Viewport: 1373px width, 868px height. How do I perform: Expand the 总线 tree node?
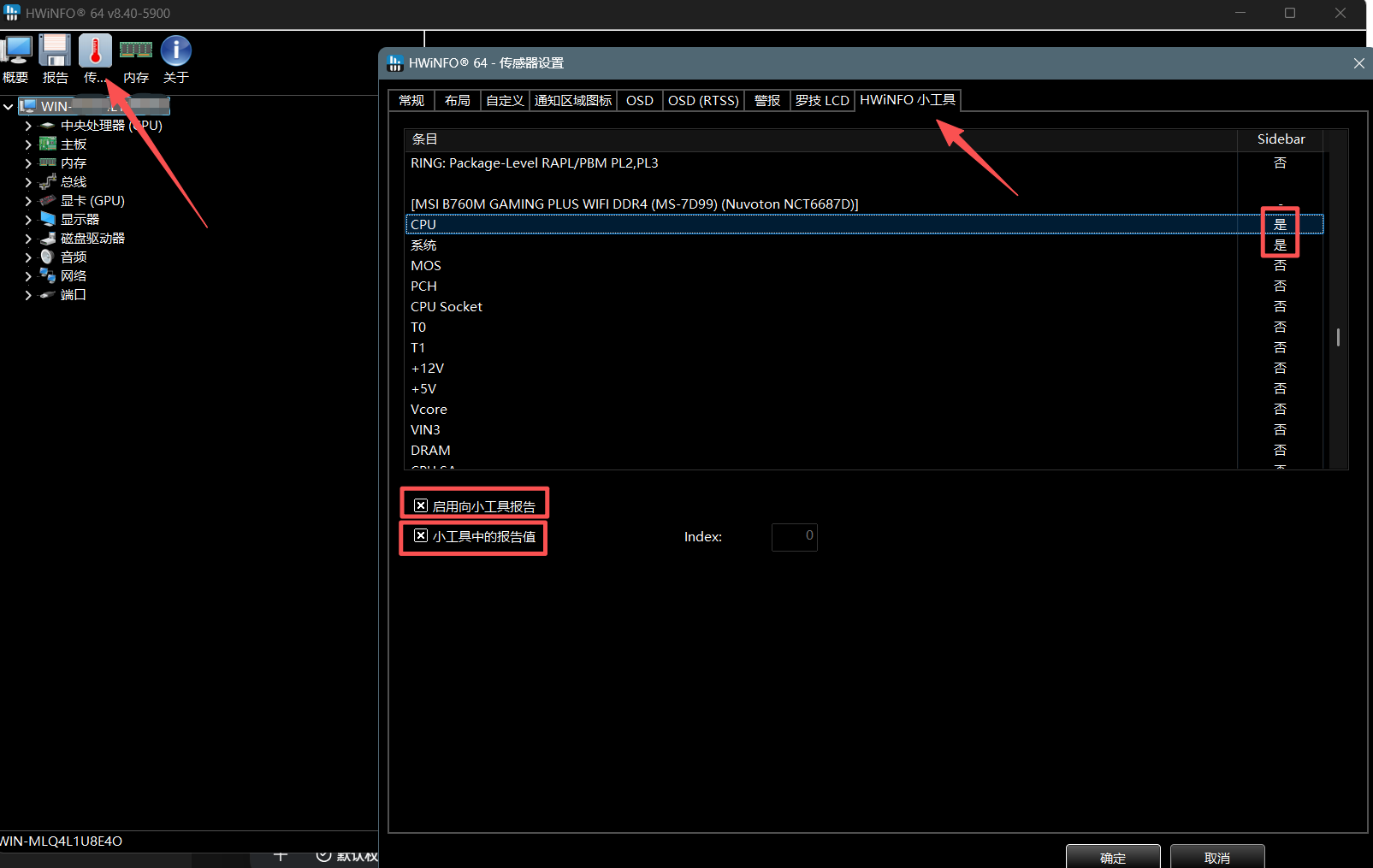[x=28, y=182]
